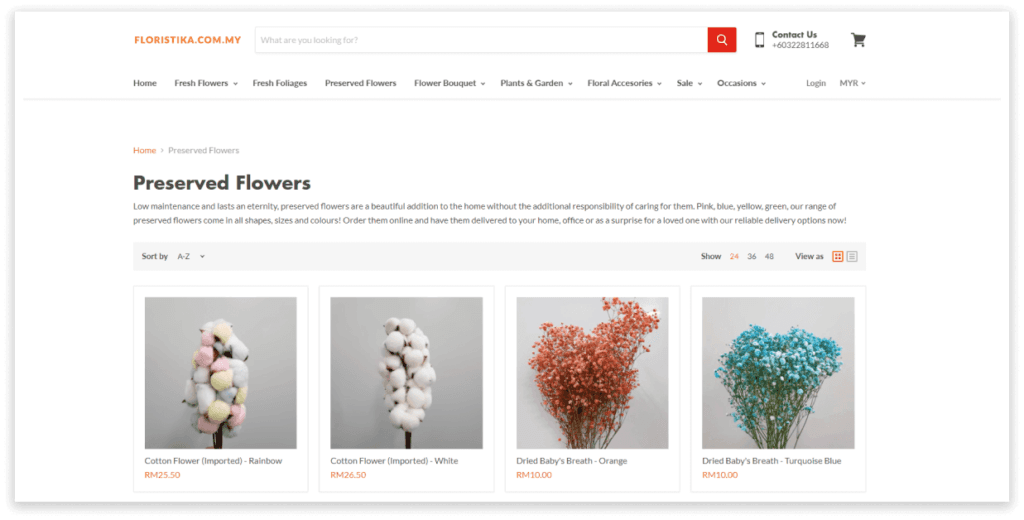The width and height of the screenshot is (1024, 520).
Task: Click the red search magnifier button
Action: click(x=722, y=40)
